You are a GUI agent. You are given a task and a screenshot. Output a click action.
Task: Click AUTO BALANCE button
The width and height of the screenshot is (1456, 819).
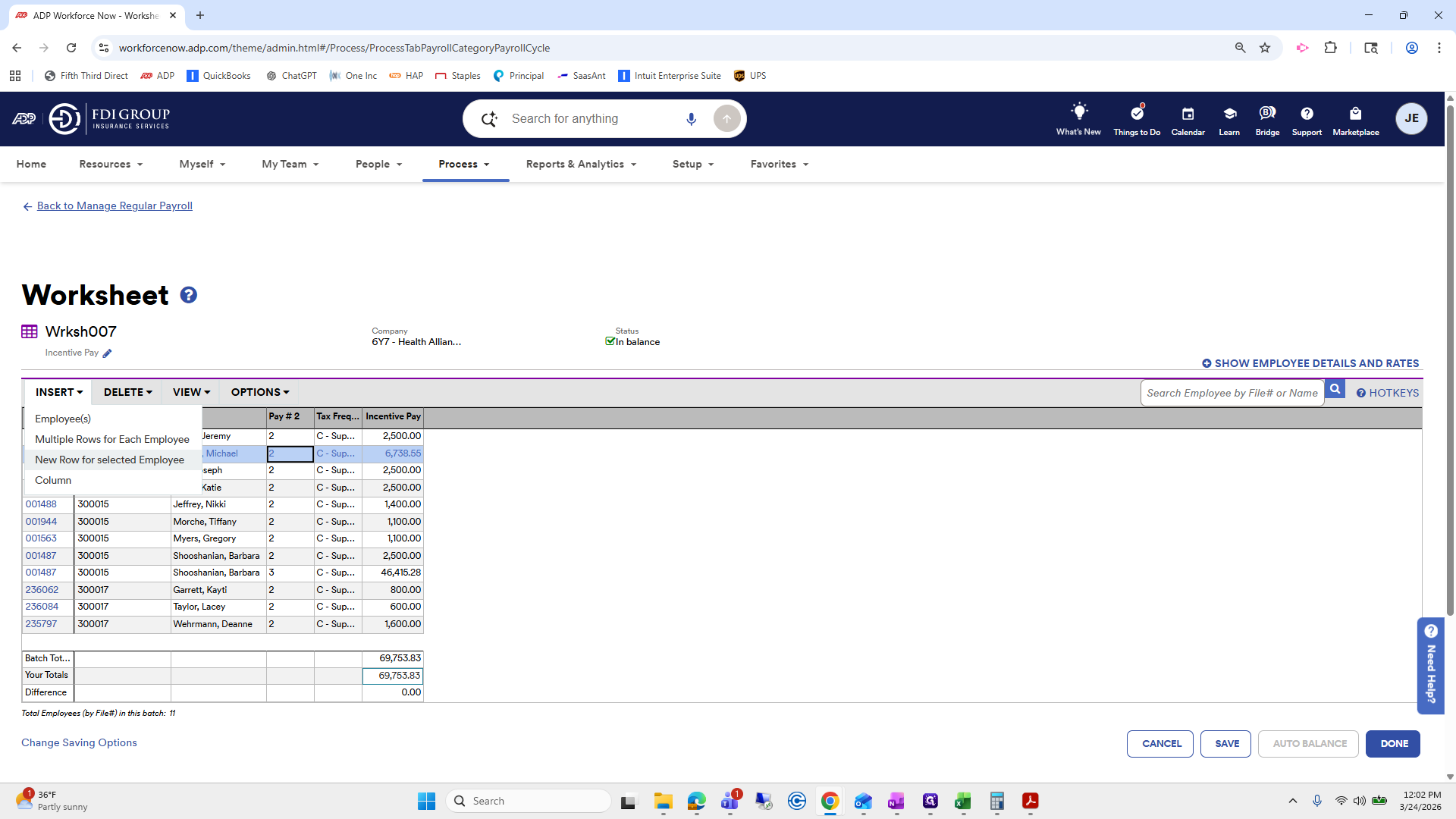click(1307, 743)
